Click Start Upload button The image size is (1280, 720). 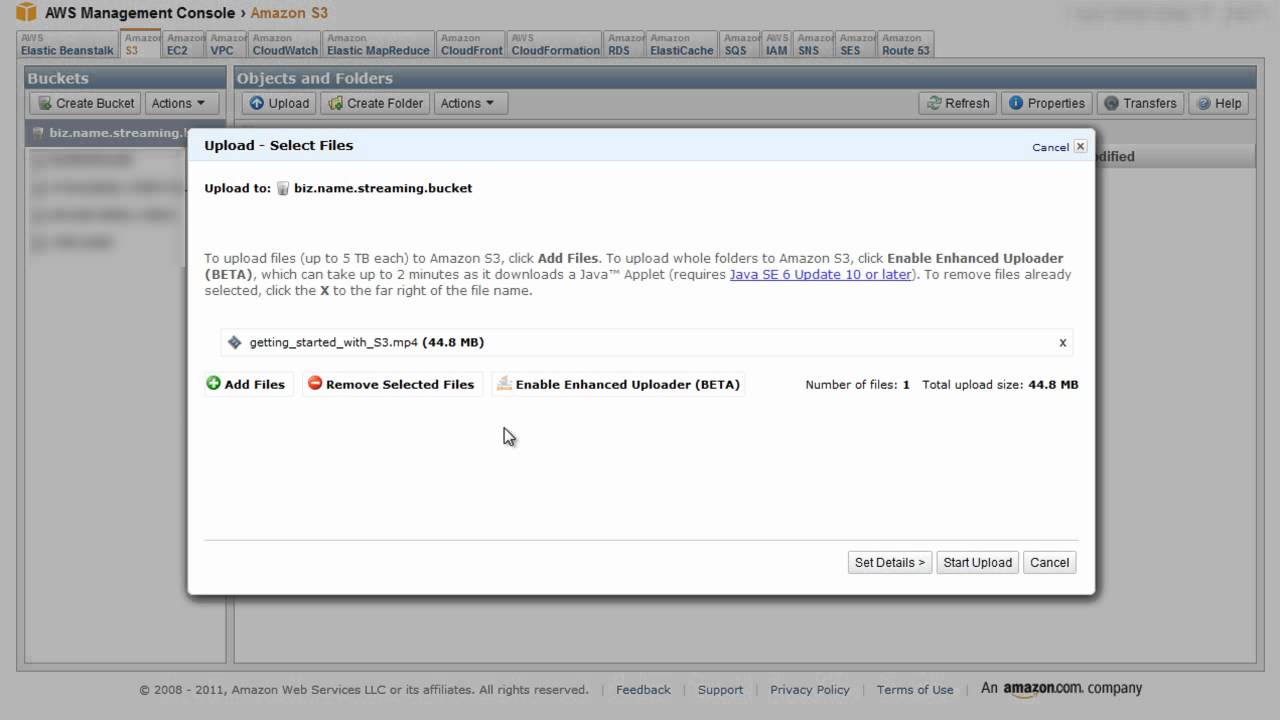click(x=977, y=562)
